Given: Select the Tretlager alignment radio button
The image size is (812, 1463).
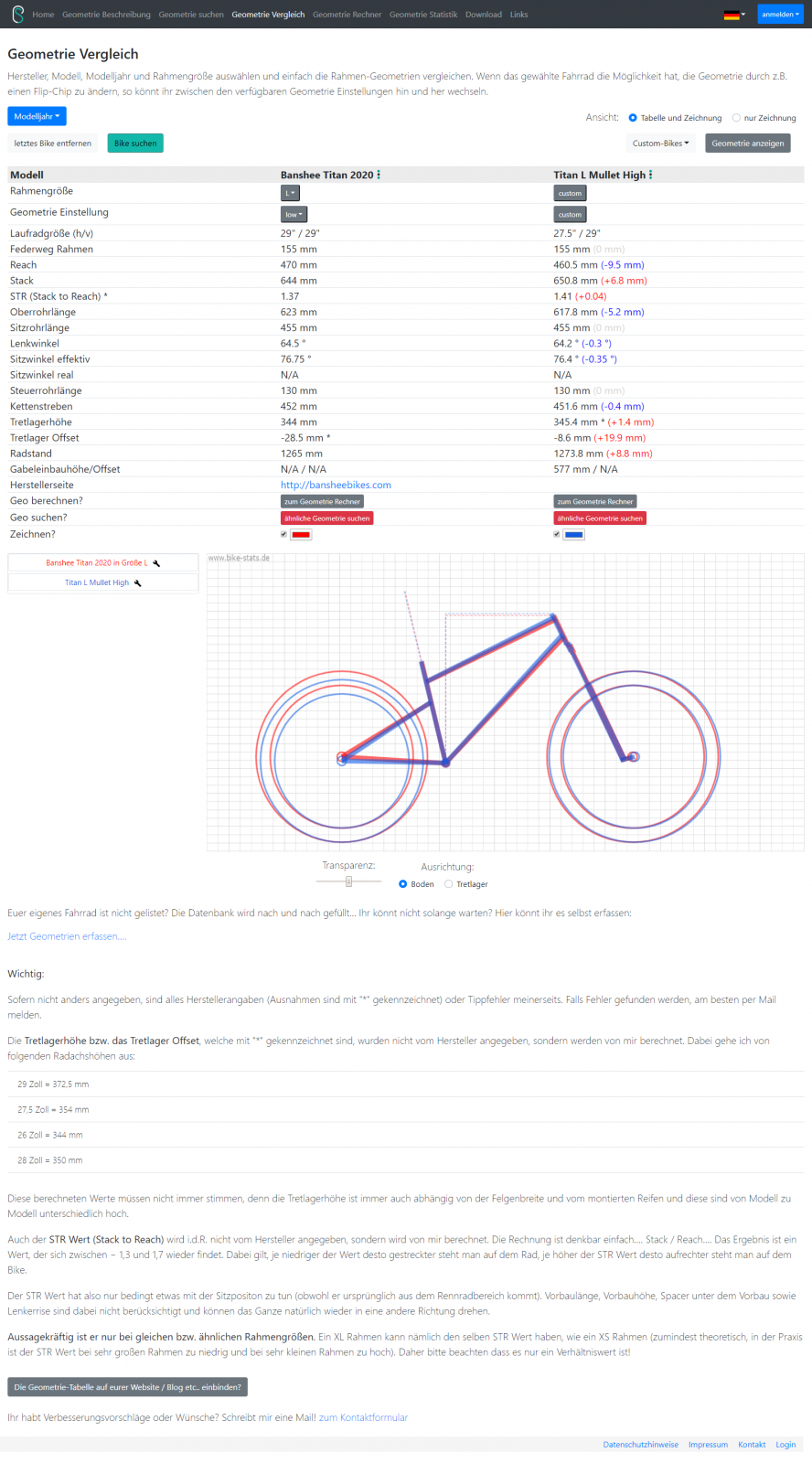Looking at the screenshot, I should click(x=448, y=884).
